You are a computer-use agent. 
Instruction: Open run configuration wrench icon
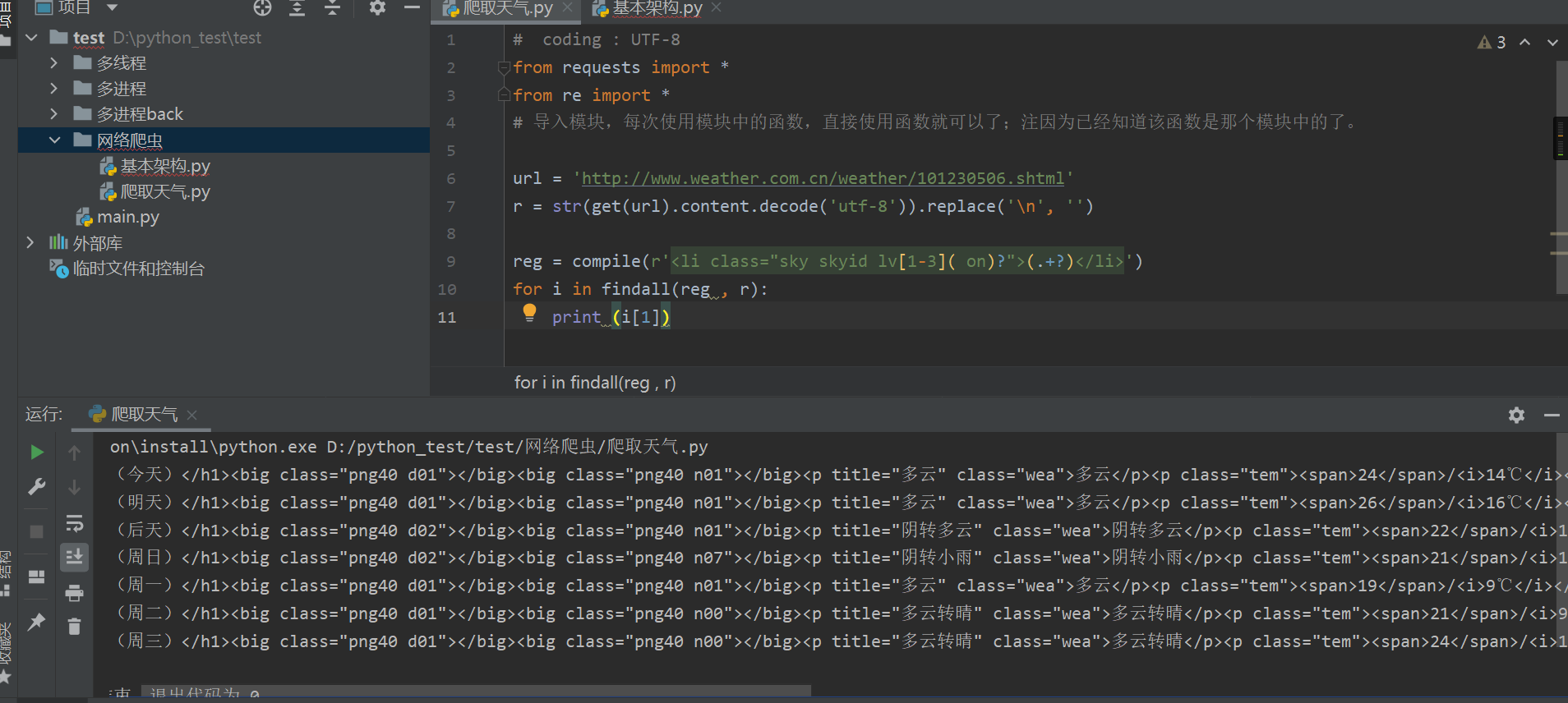[37, 487]
